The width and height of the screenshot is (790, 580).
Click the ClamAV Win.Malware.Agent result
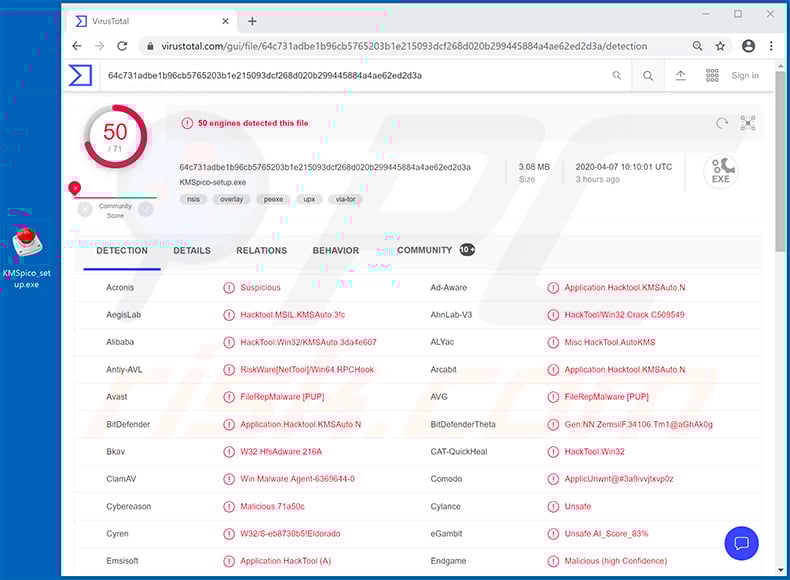pyautogui.click(x=297, y=479)
